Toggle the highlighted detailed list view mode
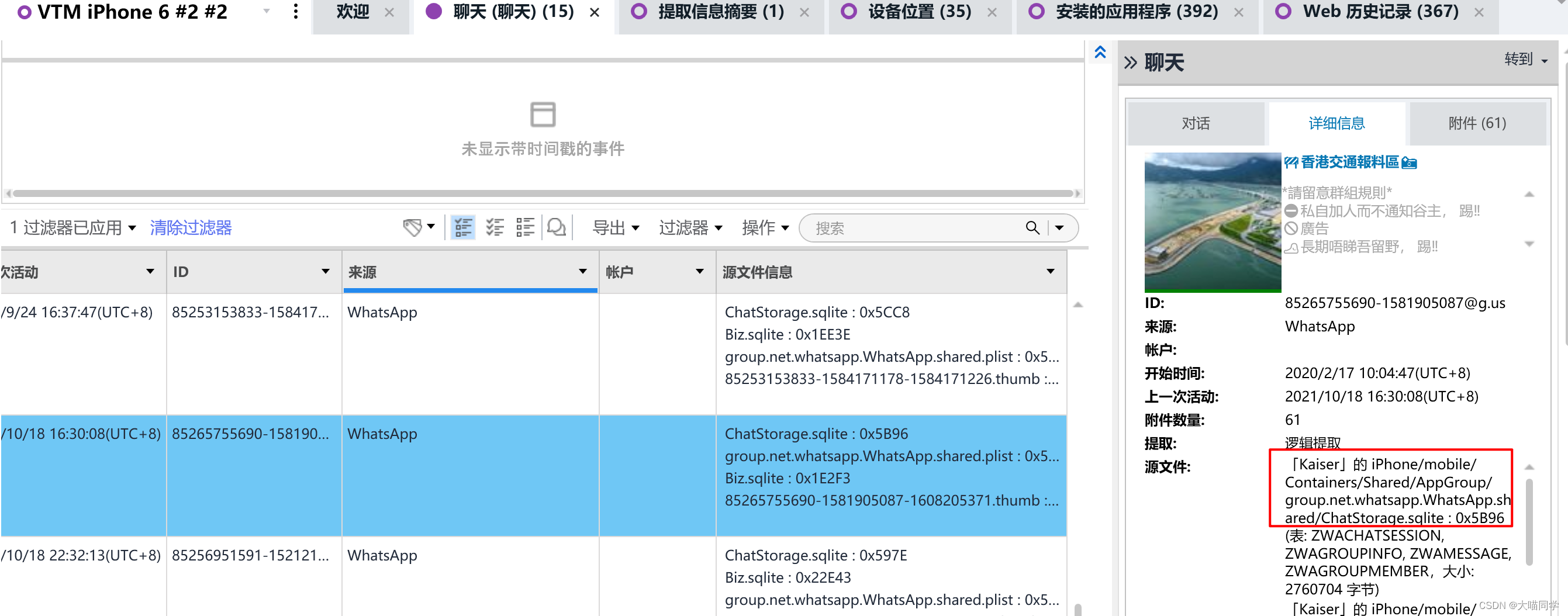Image resolution: width=1568 pixels, height=616 pixels. click(x=463, y=227)
